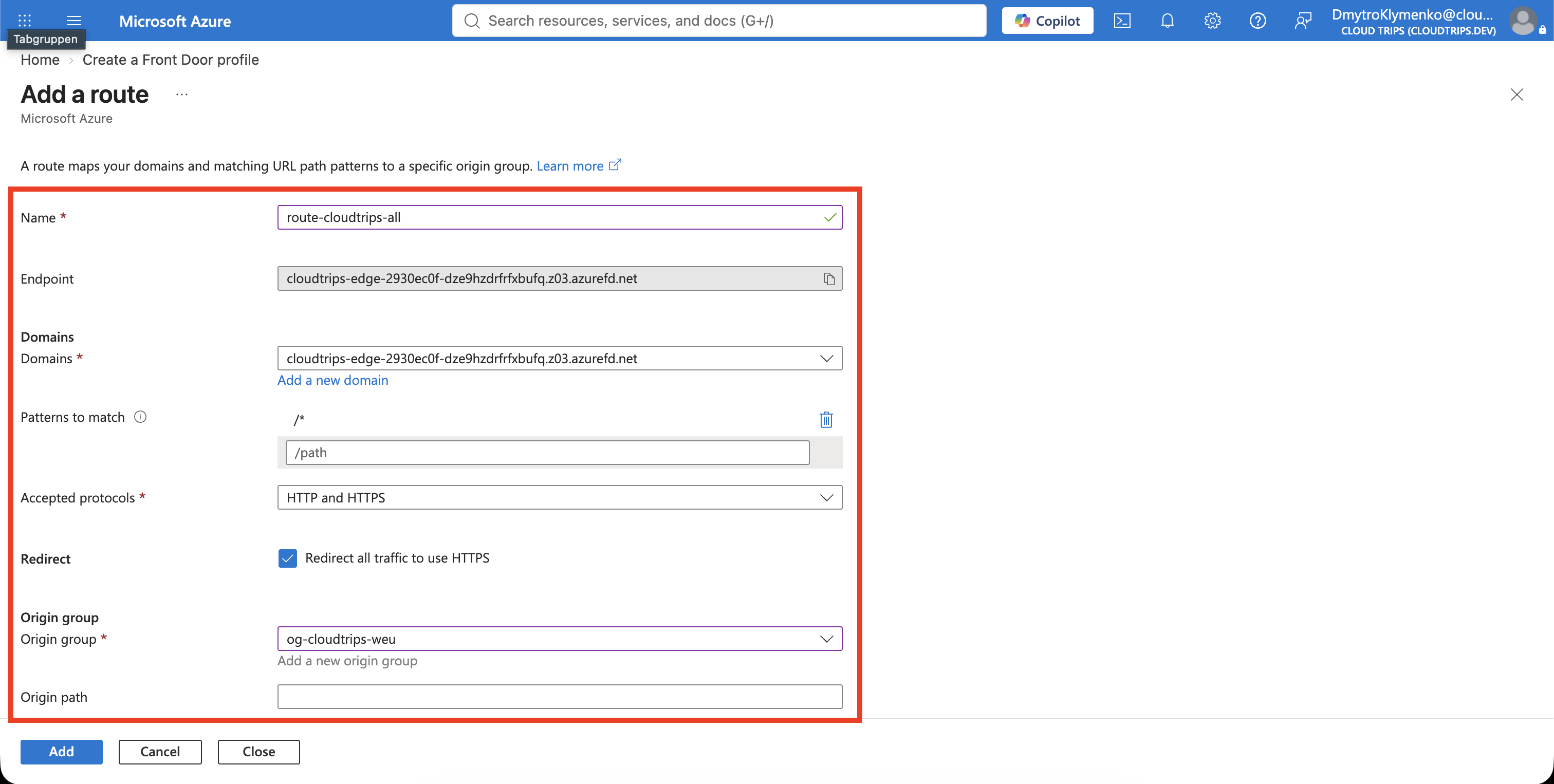Image resolution: width=1554 pixels, height=784 pixels.
Task: Expand the Origin group dropdown
Action: point(560,639)
